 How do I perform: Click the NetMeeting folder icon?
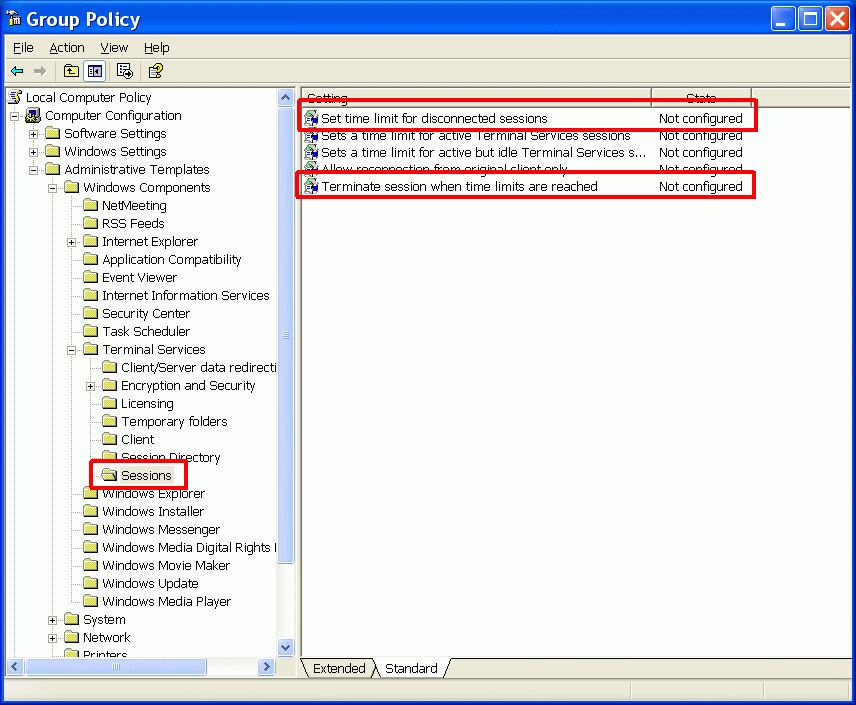91,205
